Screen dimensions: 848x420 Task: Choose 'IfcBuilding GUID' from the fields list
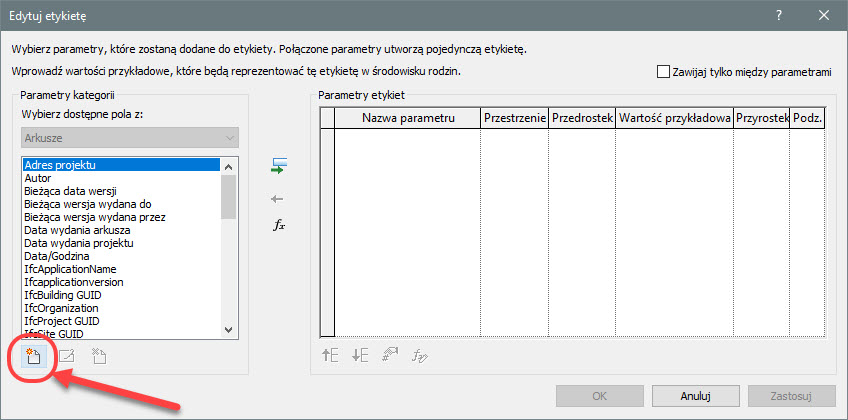pyautogui.click(x=64, y=295)
